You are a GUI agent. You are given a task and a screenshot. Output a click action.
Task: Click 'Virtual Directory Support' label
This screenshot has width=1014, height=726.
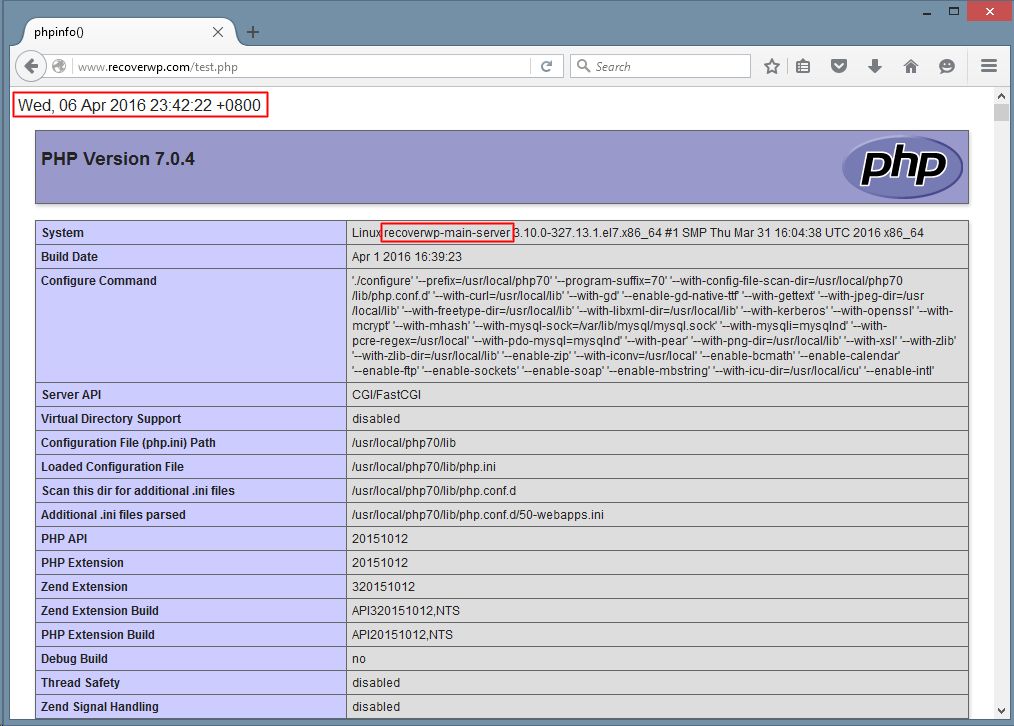pos(111,418)
